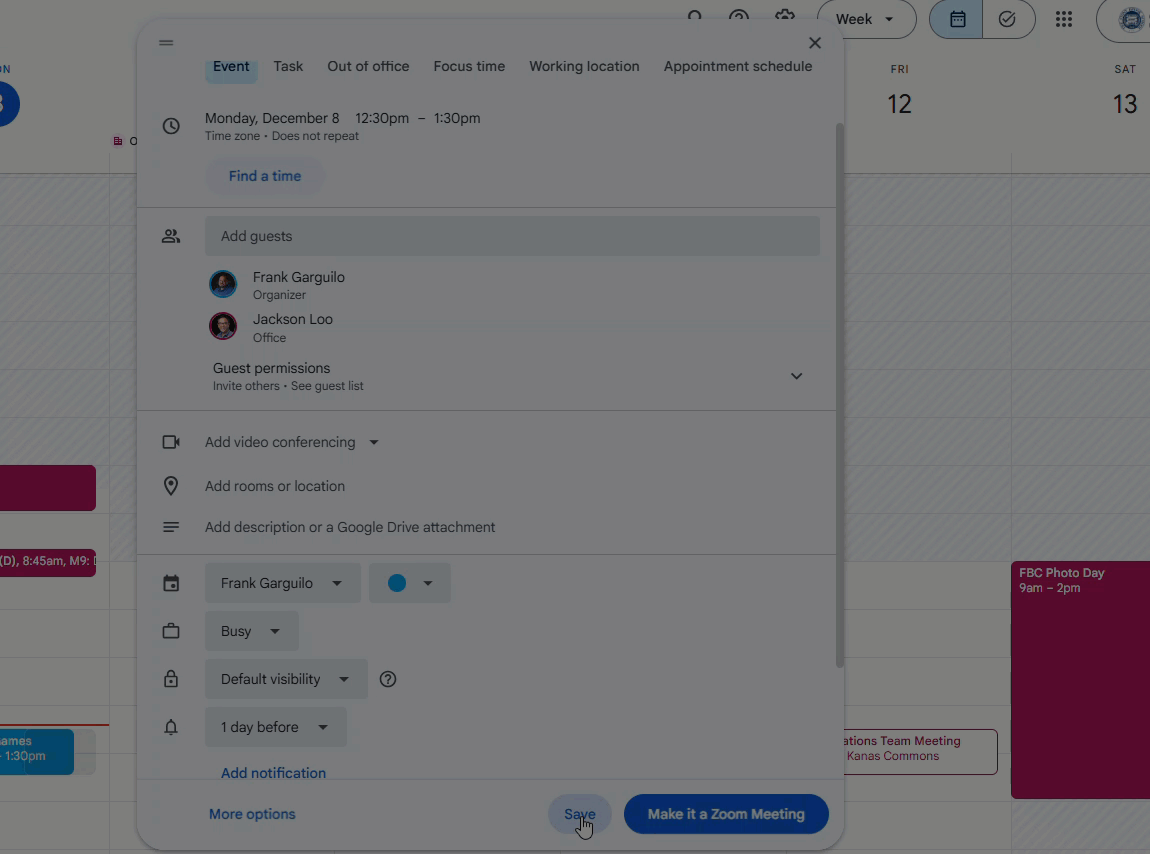Close the event dialog with X
Viewport: 1150px width, 854px height.
click(x=815, y=43)
